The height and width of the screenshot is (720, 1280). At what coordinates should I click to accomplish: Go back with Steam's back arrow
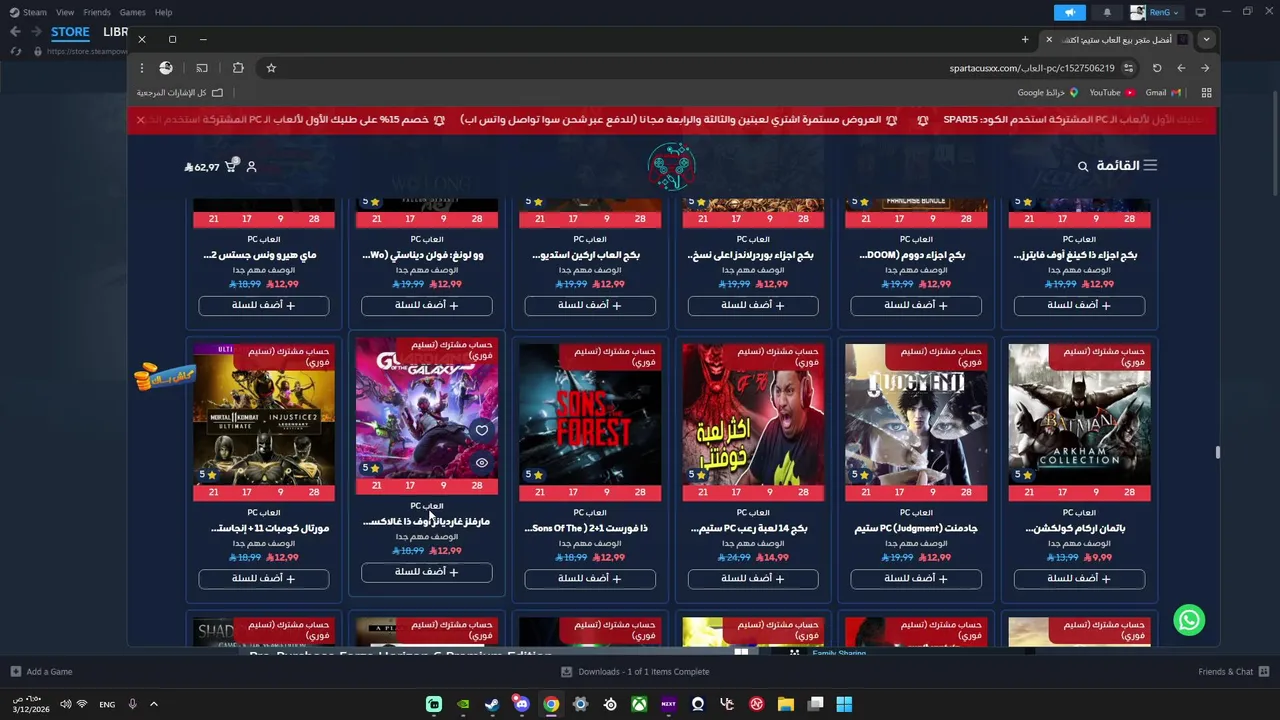[x=15, y=32]
